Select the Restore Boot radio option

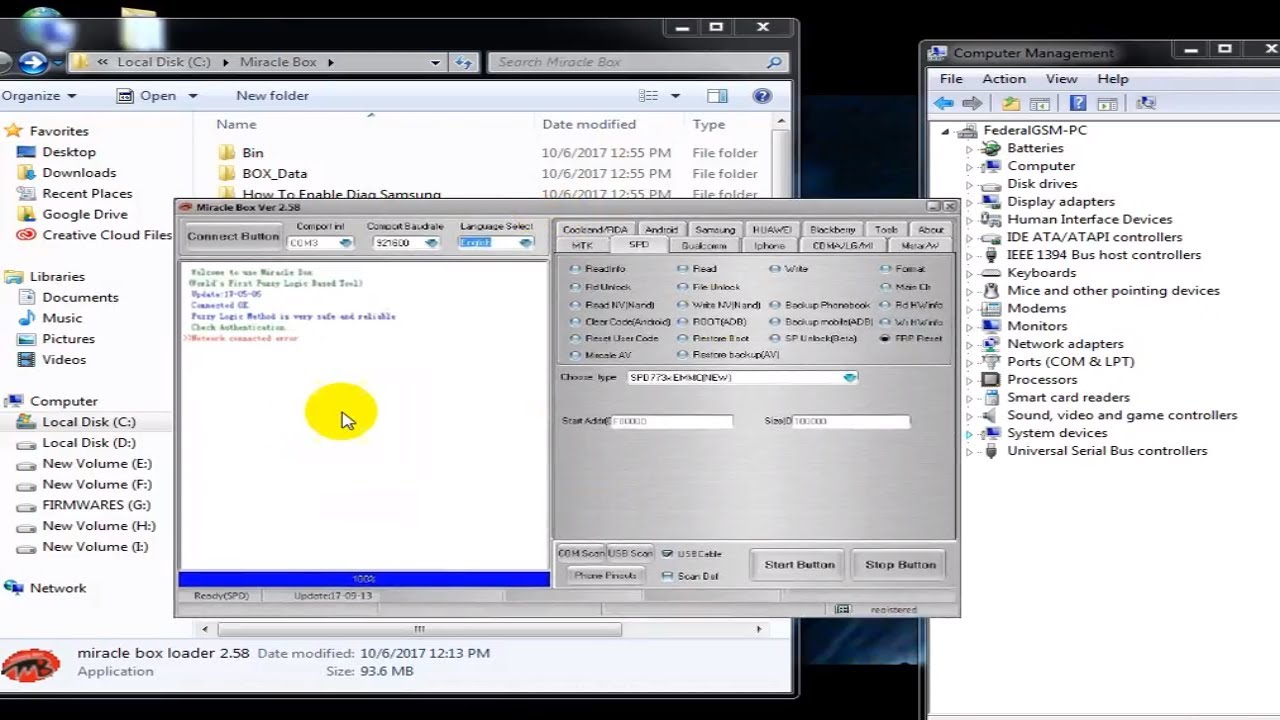coord(682,339)
